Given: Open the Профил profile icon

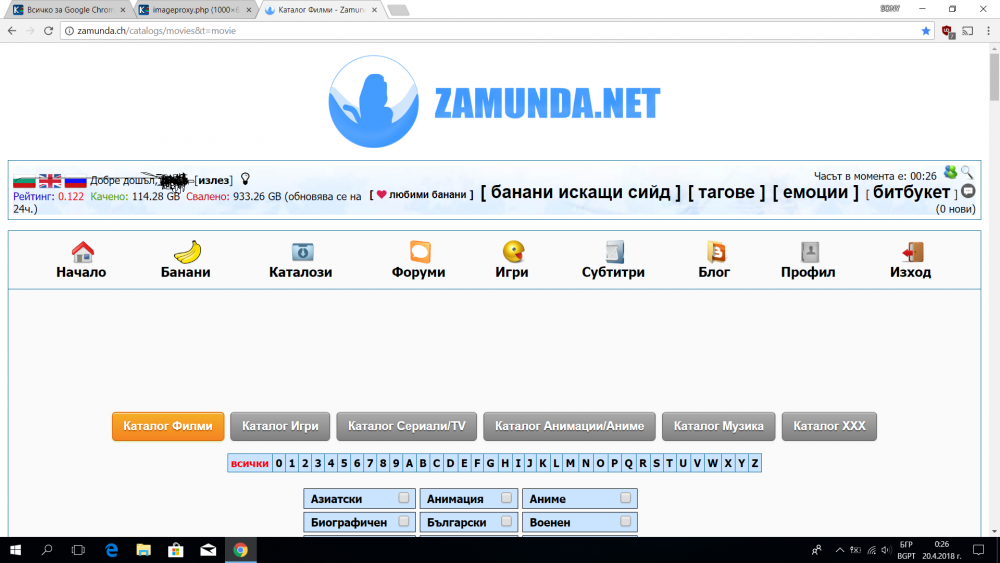Looking at the screenshot, I should coord(810,252).
